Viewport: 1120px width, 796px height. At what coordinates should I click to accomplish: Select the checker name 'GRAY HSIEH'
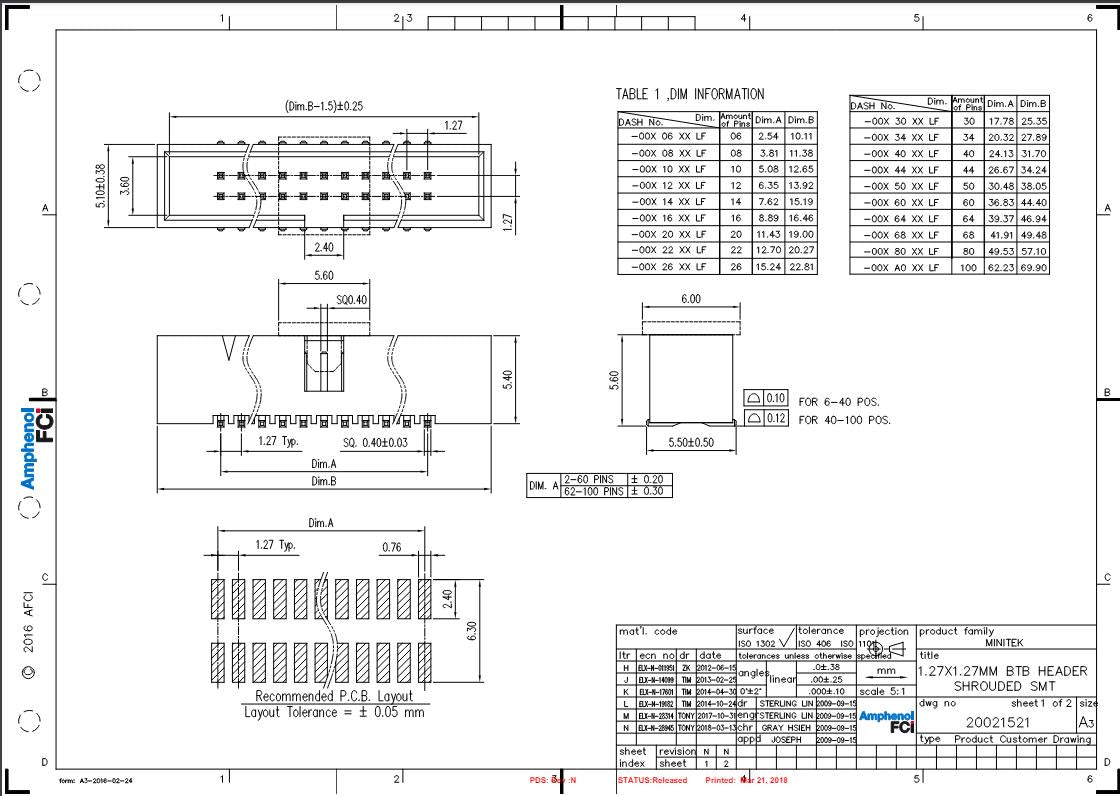[786, 727]
